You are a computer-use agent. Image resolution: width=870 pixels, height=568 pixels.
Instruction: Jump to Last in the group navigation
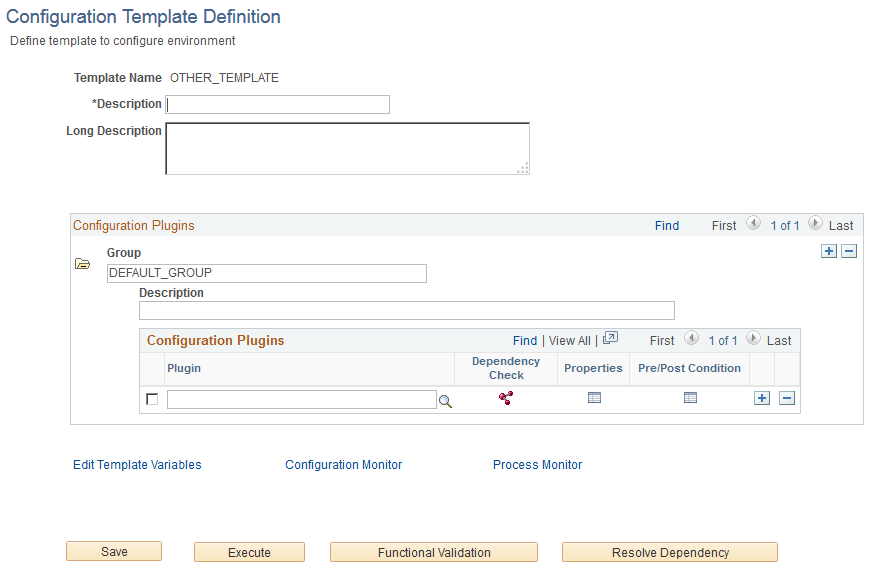click(x=841, y=226)
